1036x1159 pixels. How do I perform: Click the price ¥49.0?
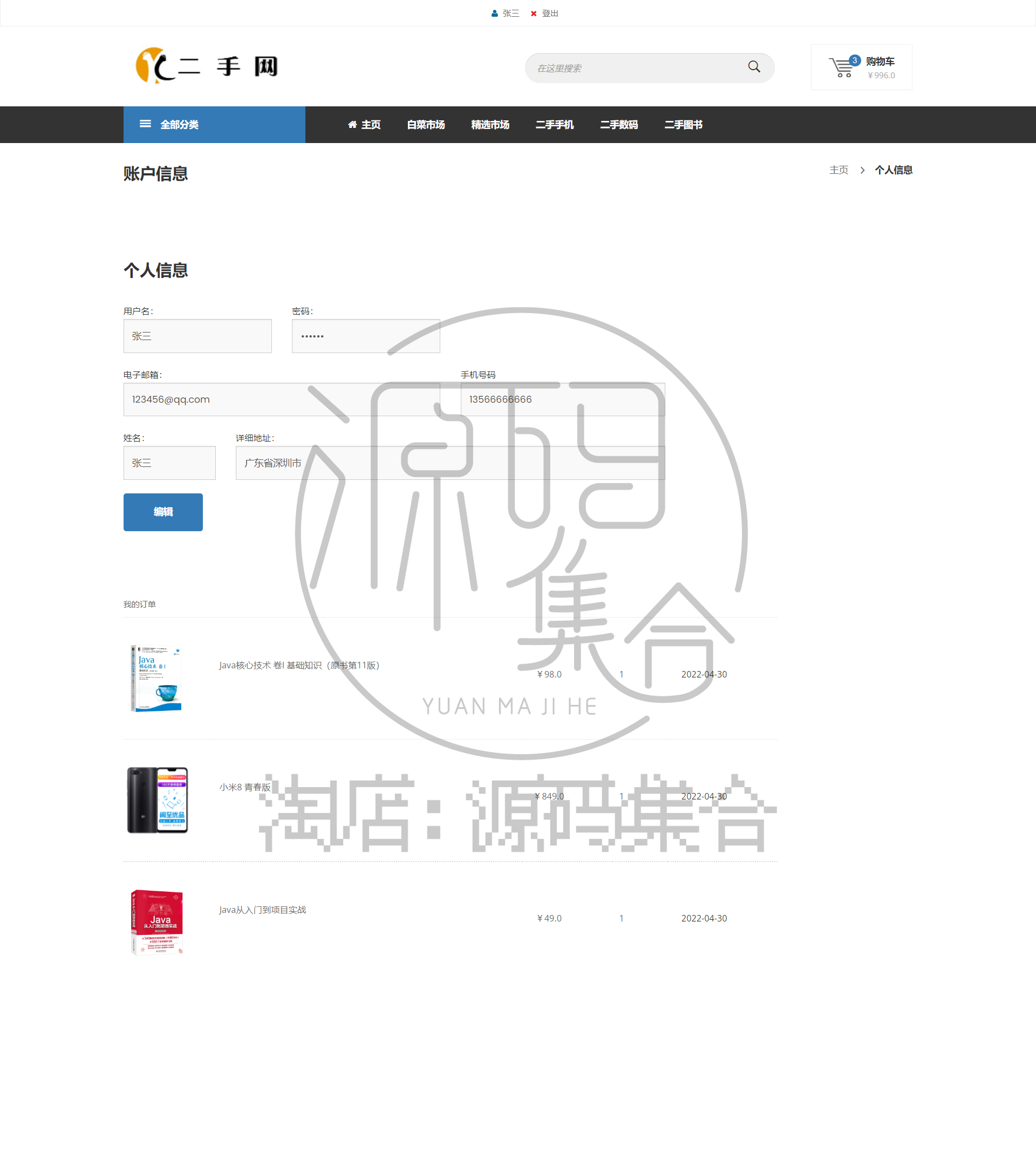click(549, 918)
